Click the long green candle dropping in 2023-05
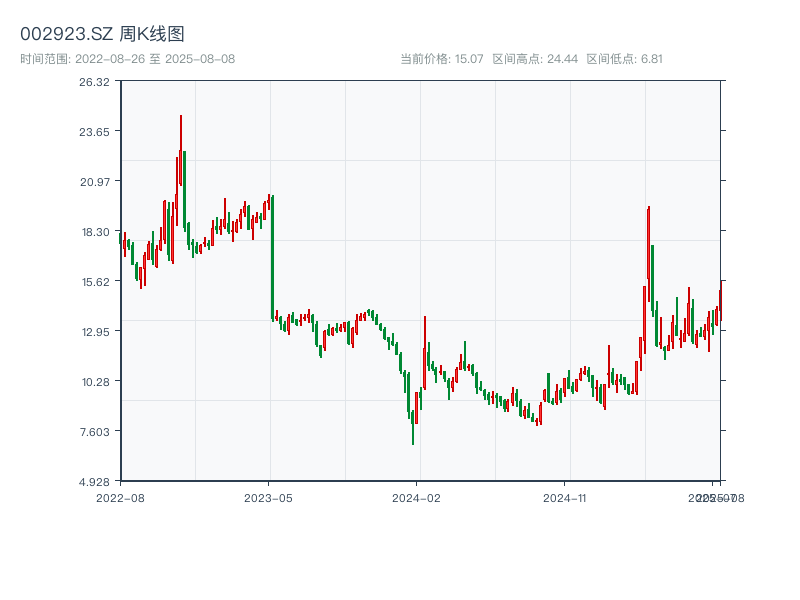This screenshot has height=600, width=800. [x=272, y=258]
